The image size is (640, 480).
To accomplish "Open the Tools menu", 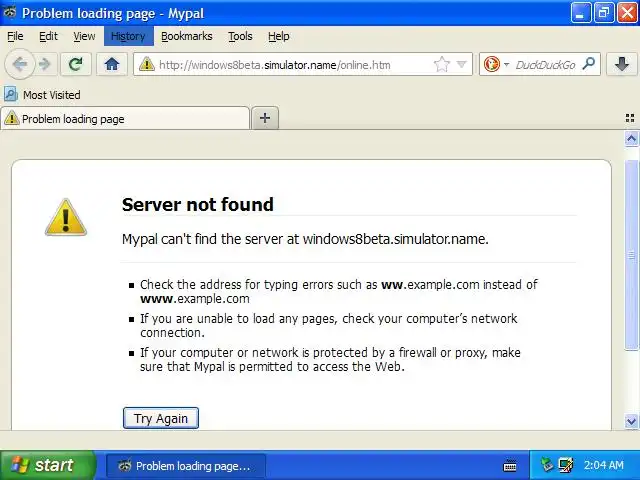I will [240, 36].
